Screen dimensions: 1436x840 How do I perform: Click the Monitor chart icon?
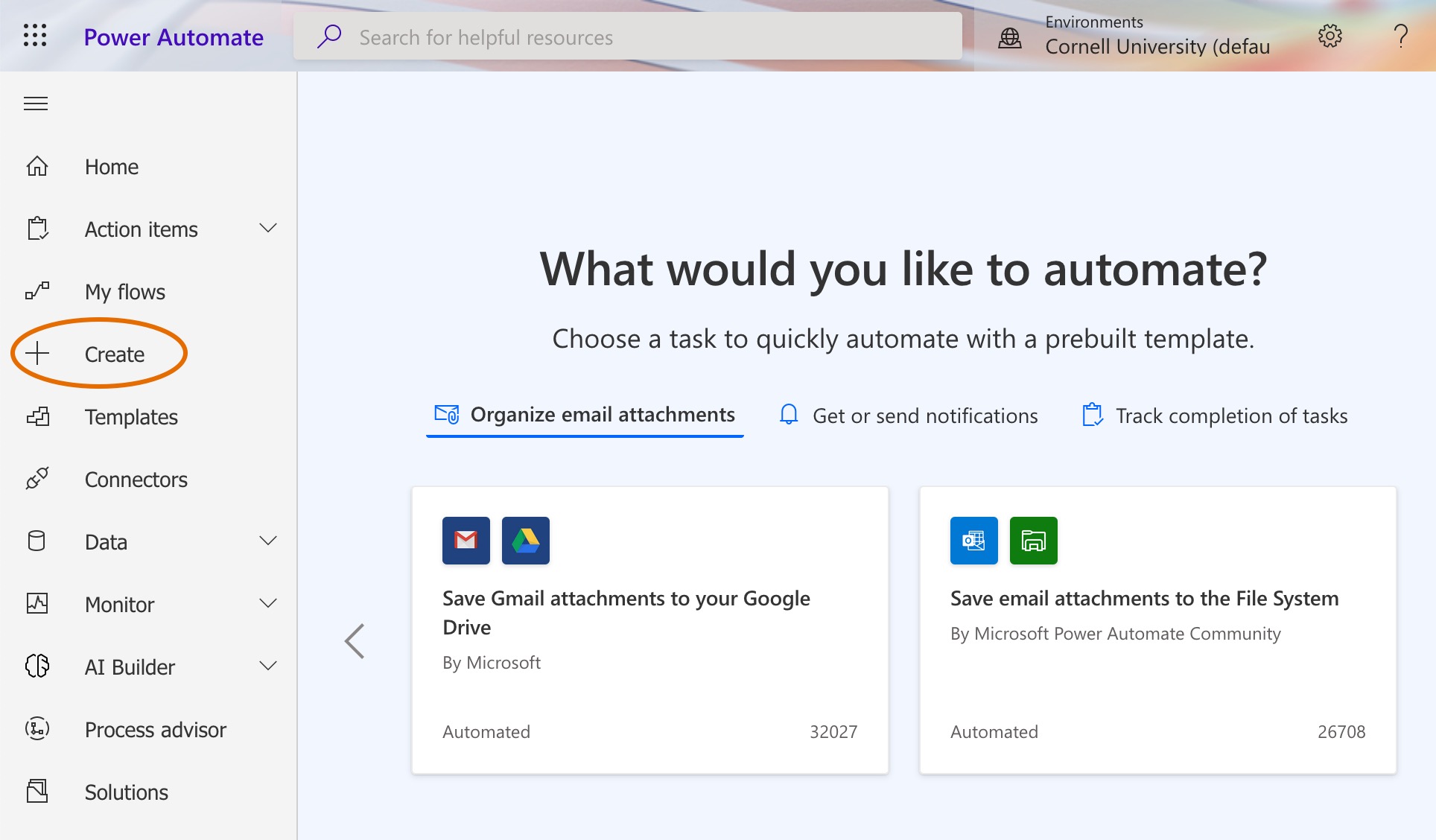tap(37, 603)
